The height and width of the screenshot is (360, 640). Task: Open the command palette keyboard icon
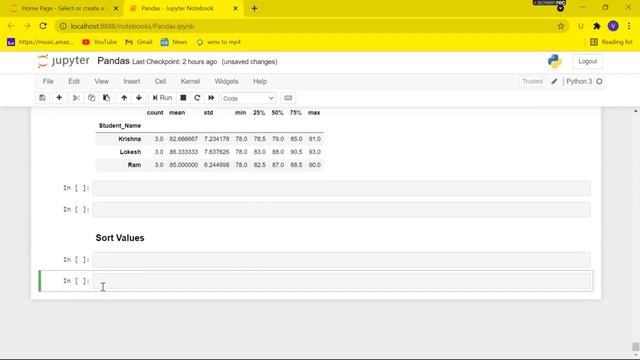(x=288, y=98)
